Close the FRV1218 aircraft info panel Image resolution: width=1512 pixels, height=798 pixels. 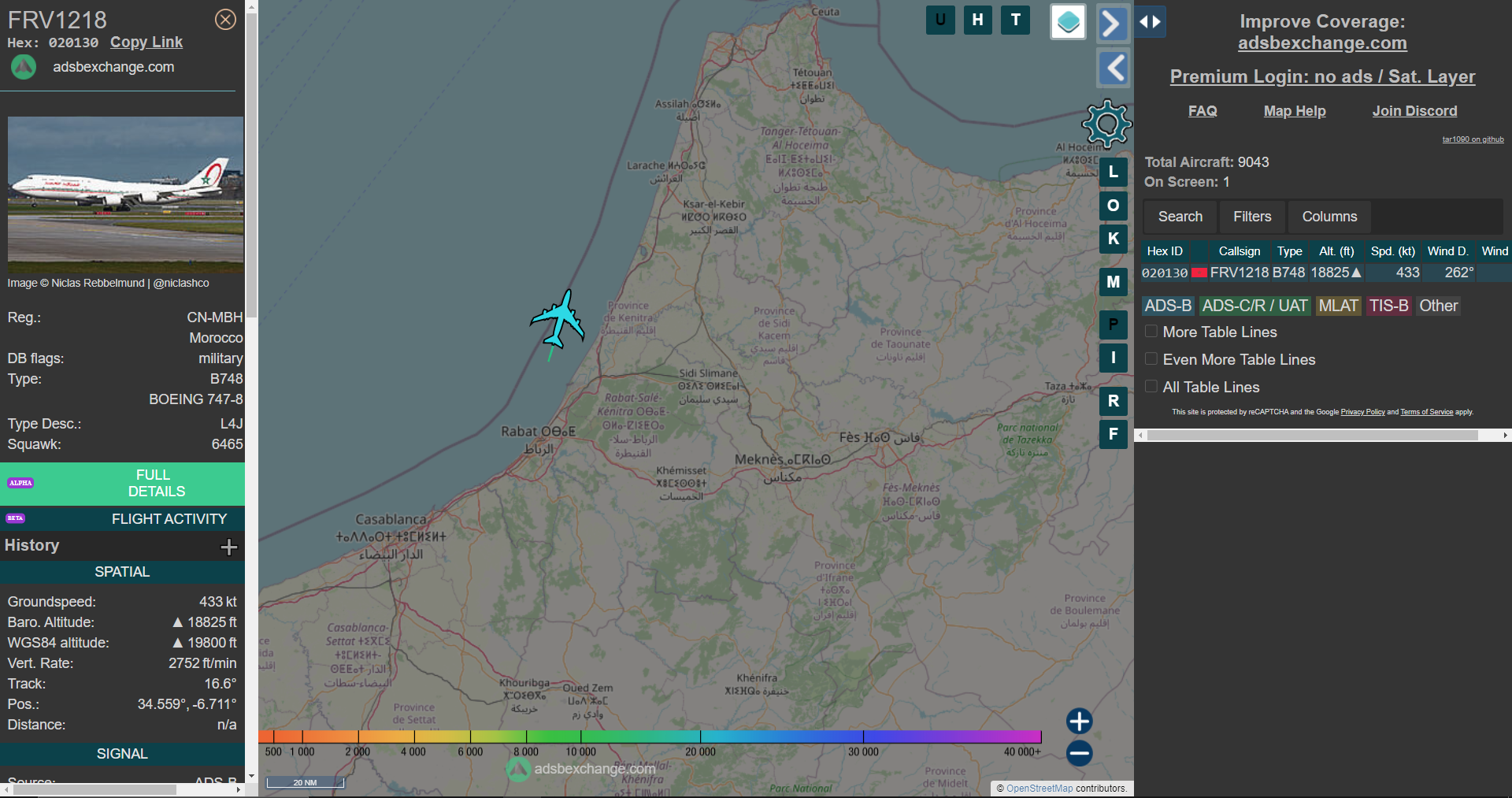click(x=225, y=19)
